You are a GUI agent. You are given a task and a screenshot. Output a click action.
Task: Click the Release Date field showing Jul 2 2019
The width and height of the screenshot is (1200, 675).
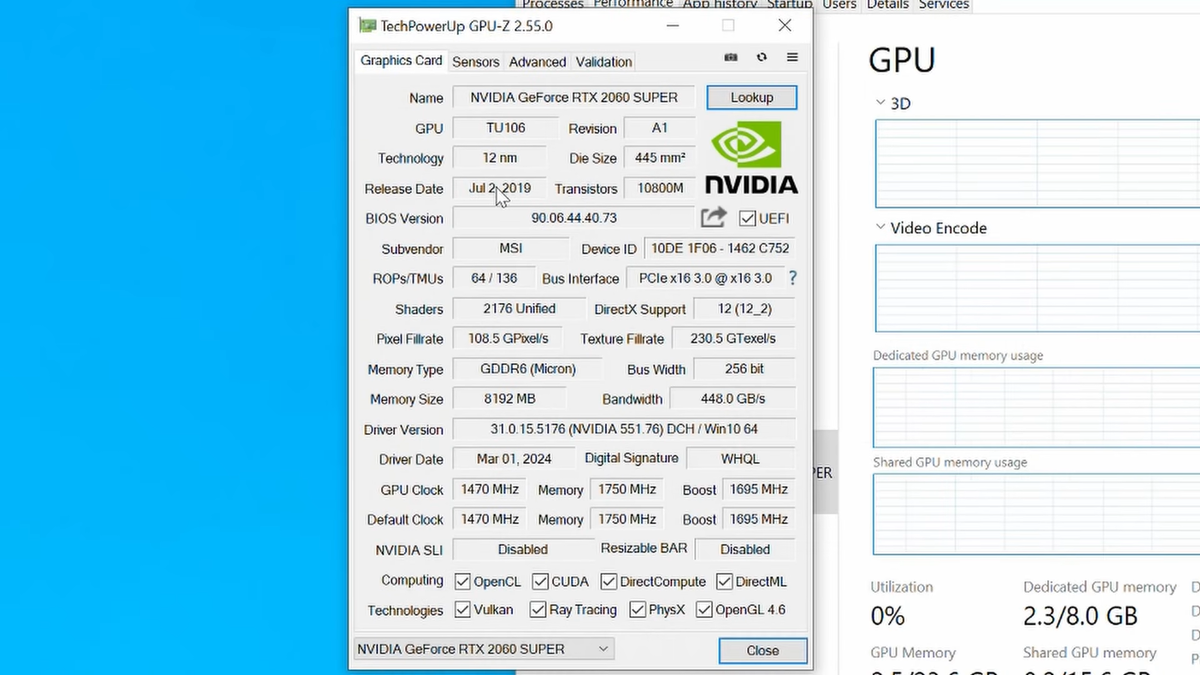point(498,188)
